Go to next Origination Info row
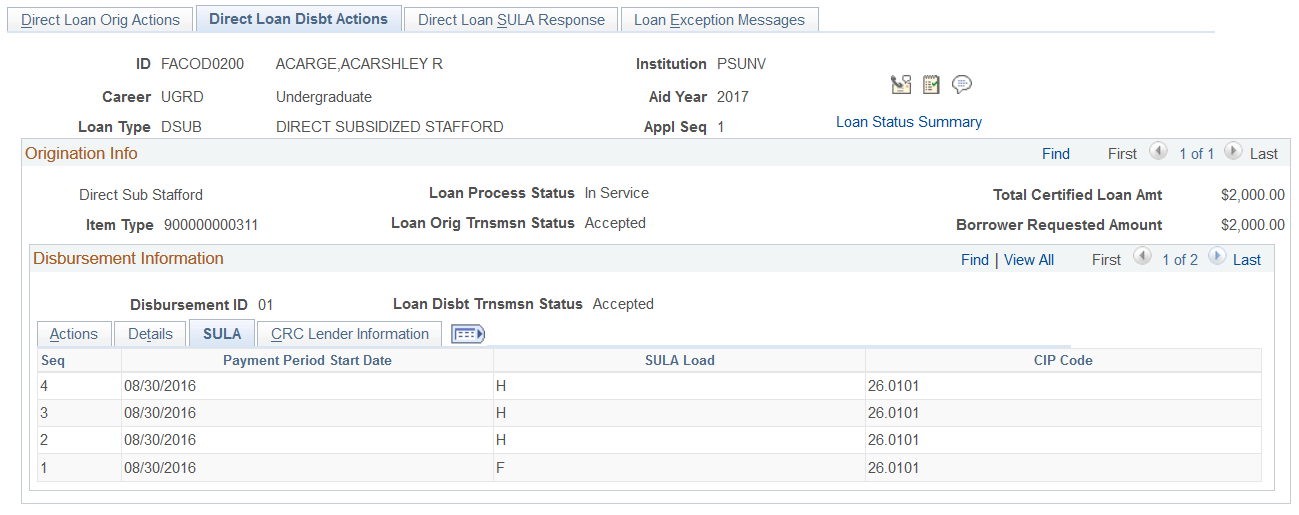The width and height of the screenshot is (1299, 515). point(1233,152)
